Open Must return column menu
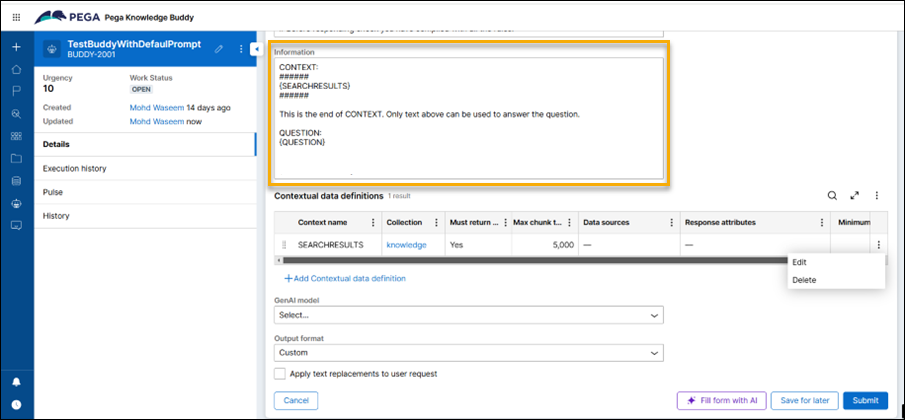 (x=506, y=222)
